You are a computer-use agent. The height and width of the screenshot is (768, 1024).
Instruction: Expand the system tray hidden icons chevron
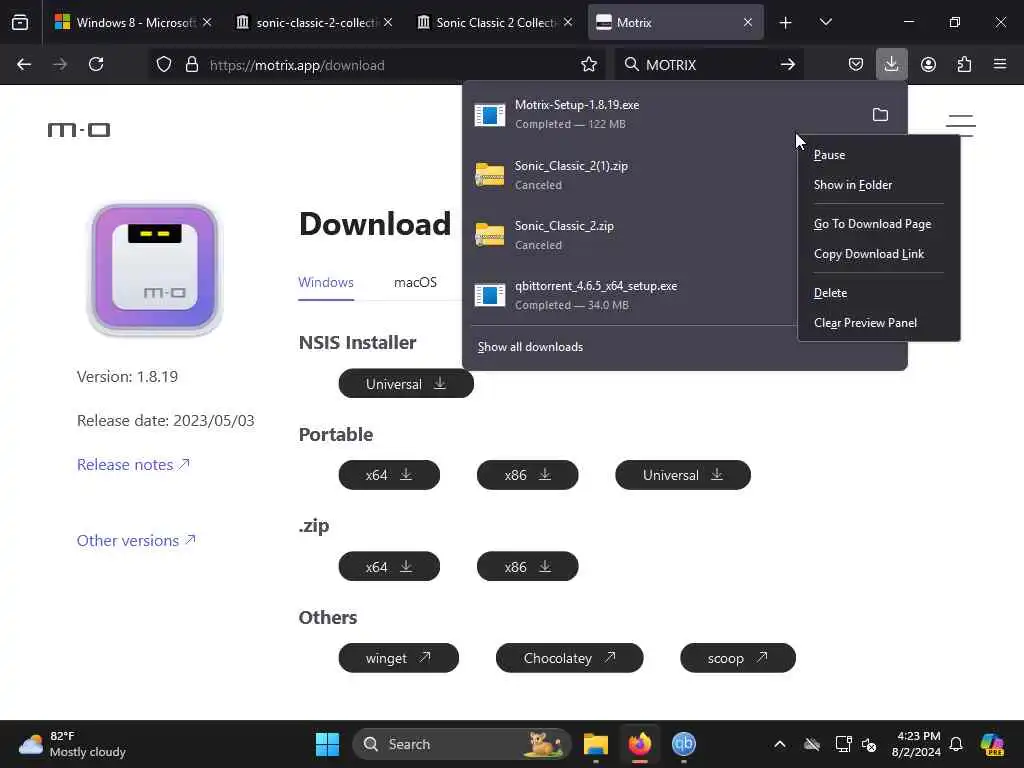(780, 744)
